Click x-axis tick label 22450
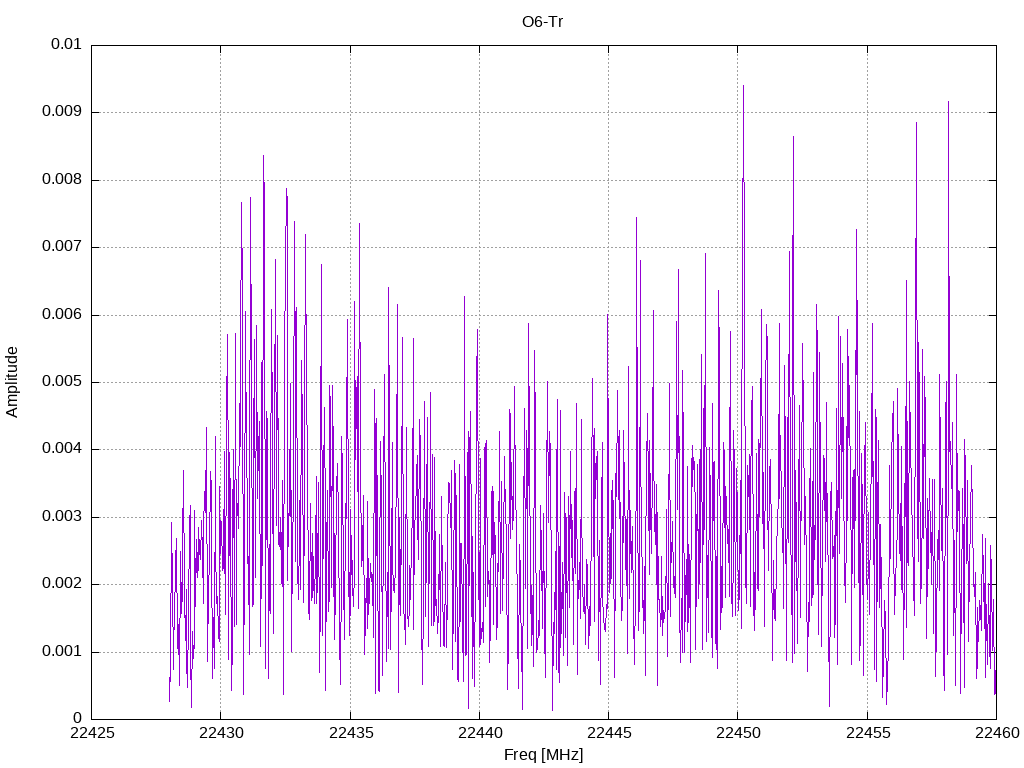Image resolution: width=1024 pixels, height=768 pixels. coord(739,733)
